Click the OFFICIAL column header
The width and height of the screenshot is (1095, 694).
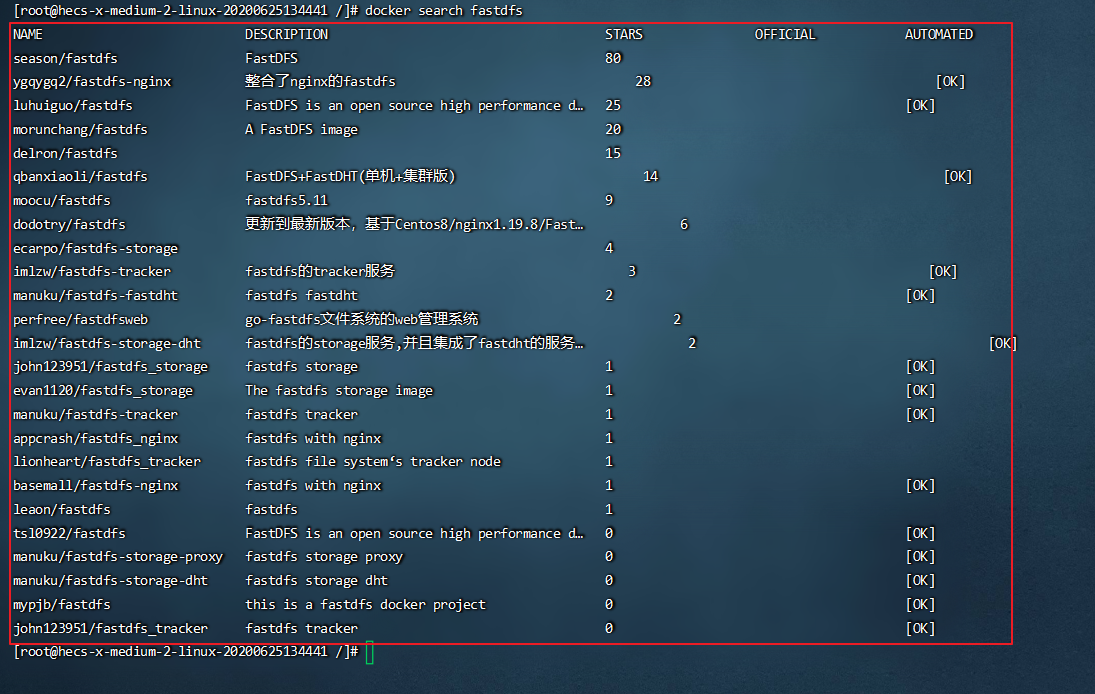785,34
